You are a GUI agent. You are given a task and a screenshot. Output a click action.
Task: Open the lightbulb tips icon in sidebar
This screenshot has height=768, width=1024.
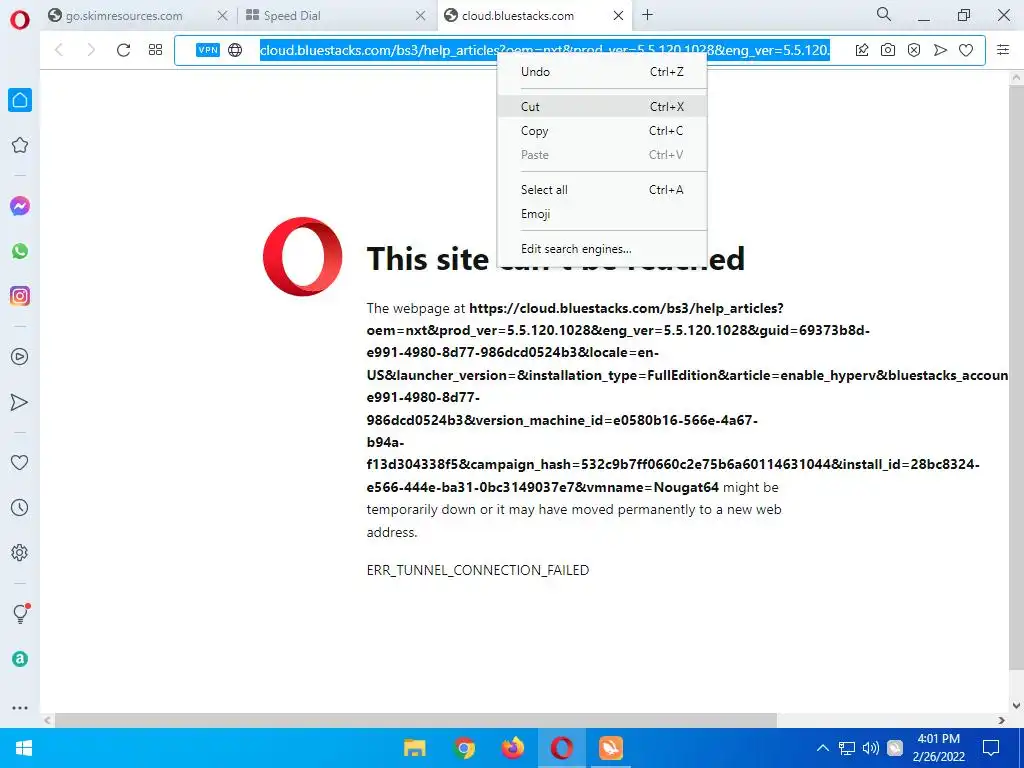(20, 614)
